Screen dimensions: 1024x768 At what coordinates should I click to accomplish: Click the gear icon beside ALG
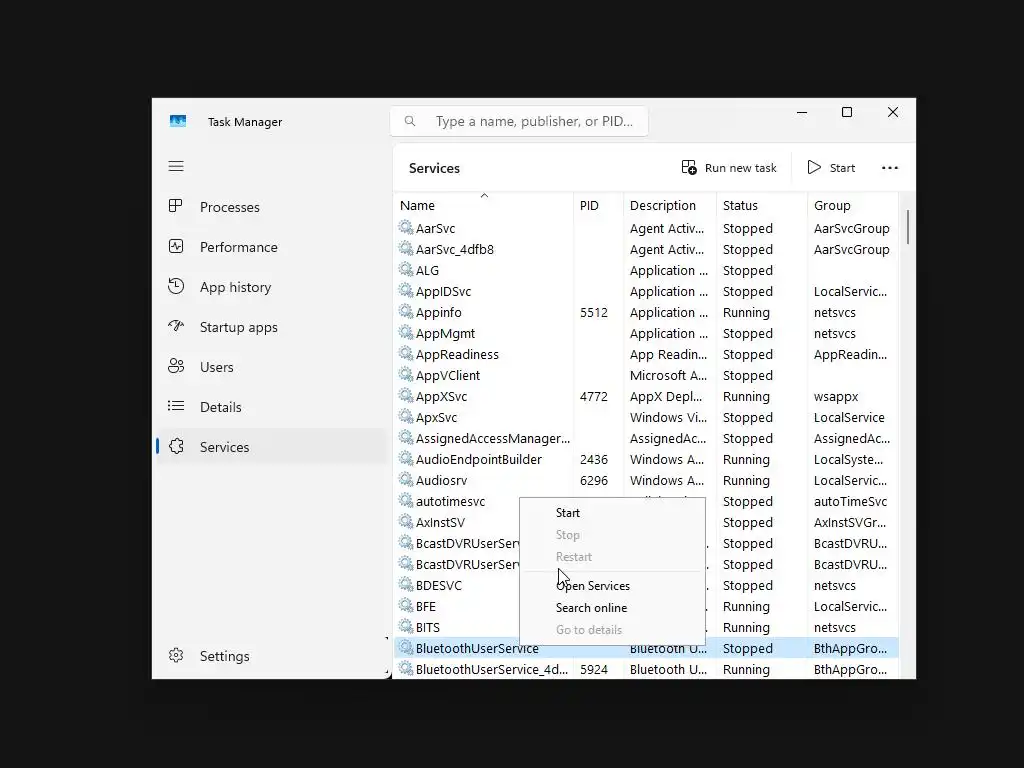coord(406,269)
